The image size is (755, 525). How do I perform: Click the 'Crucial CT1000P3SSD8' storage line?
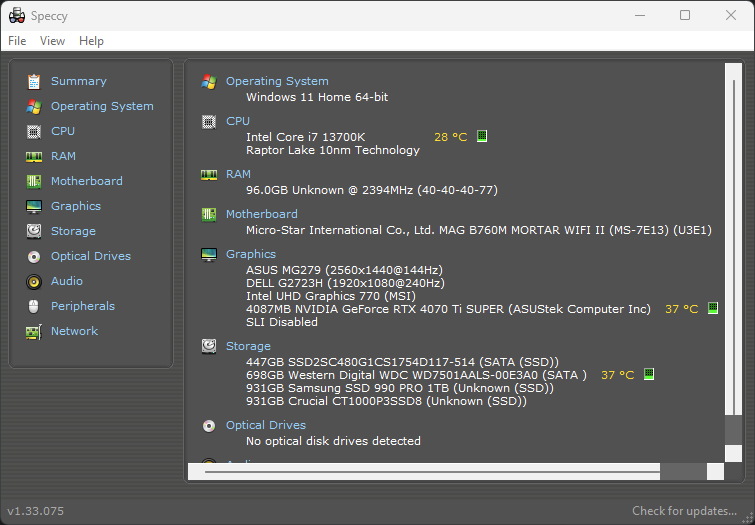tap(386, 401)
